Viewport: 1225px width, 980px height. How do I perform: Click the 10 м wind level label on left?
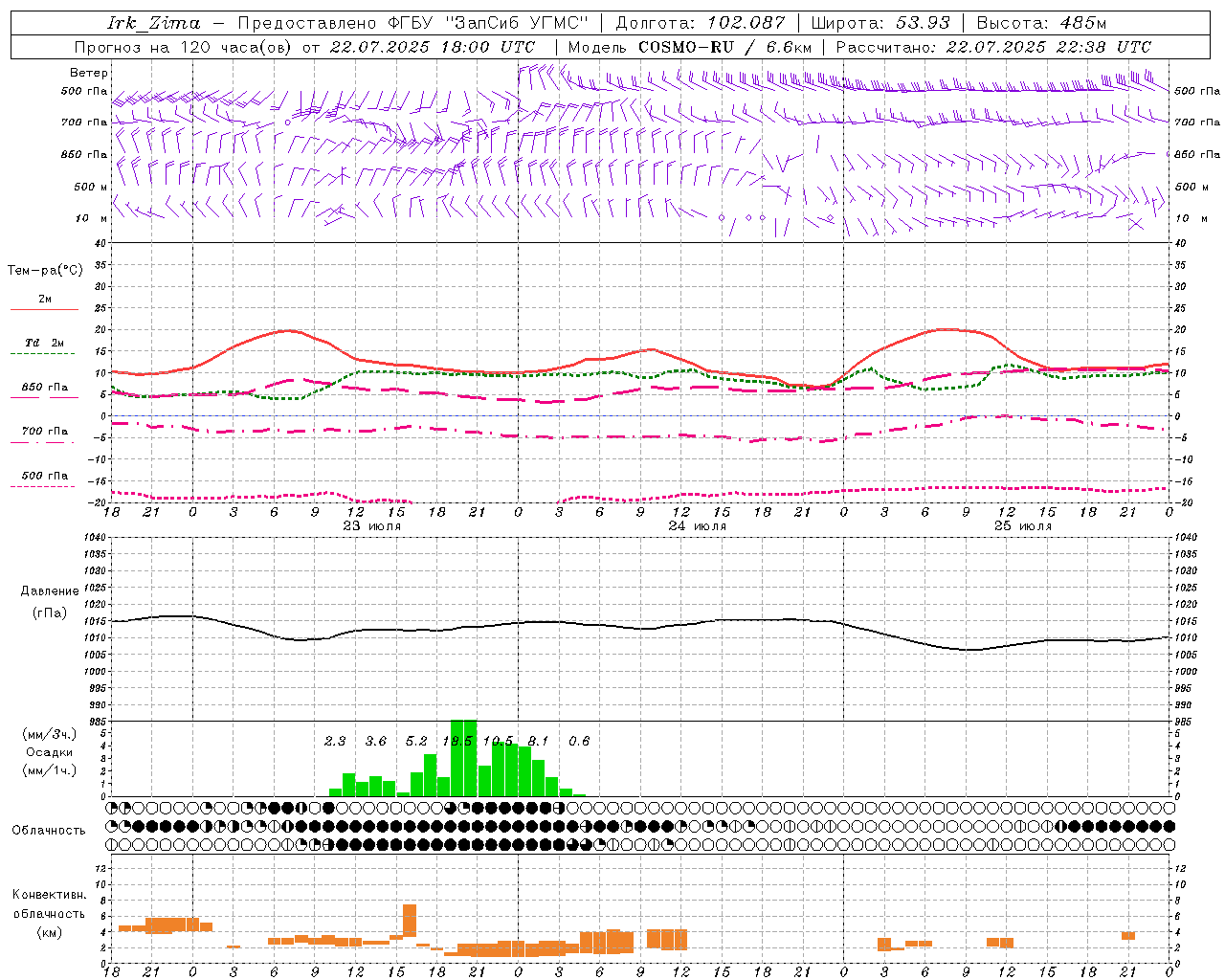92,219
